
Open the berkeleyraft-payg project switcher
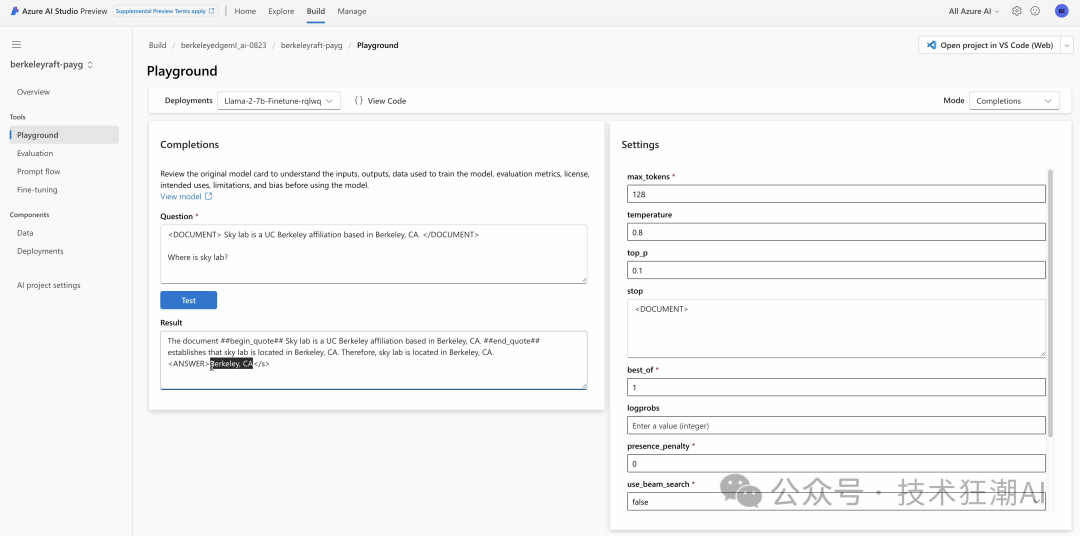52,65
